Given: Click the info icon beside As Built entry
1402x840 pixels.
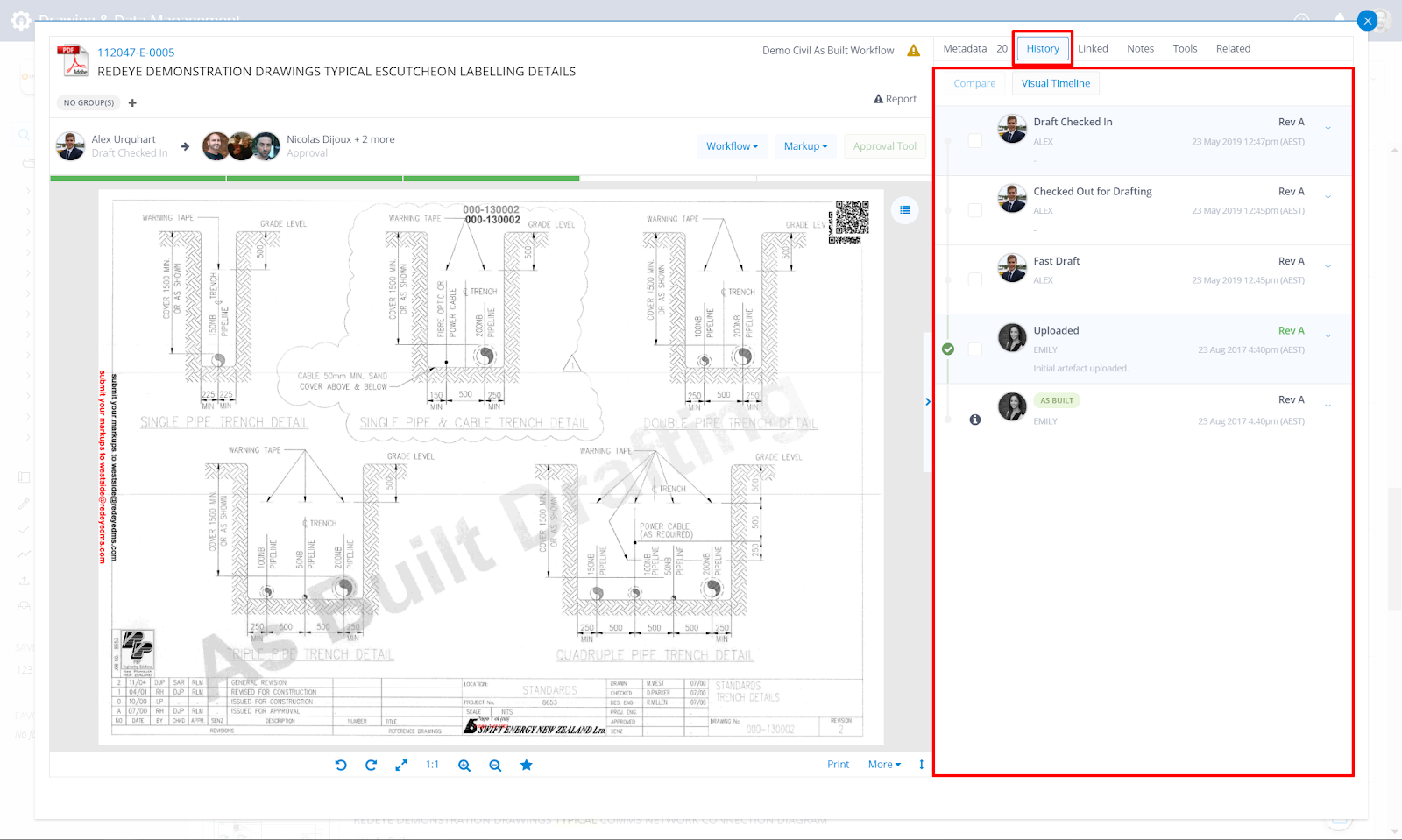Looking at the screenshot, I should click(975, 420).
